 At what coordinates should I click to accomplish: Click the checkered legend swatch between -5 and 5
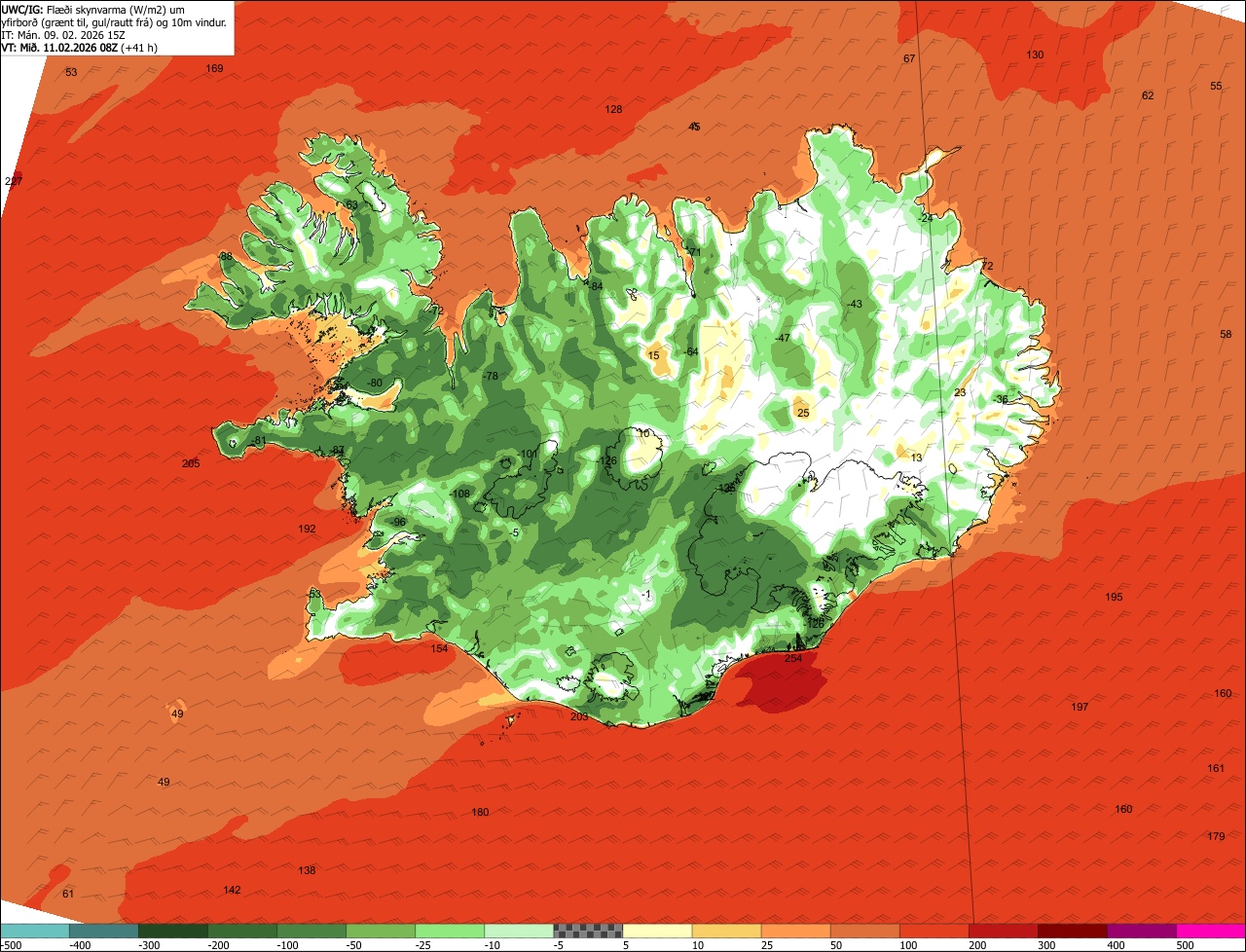click(x=588, y=931)
